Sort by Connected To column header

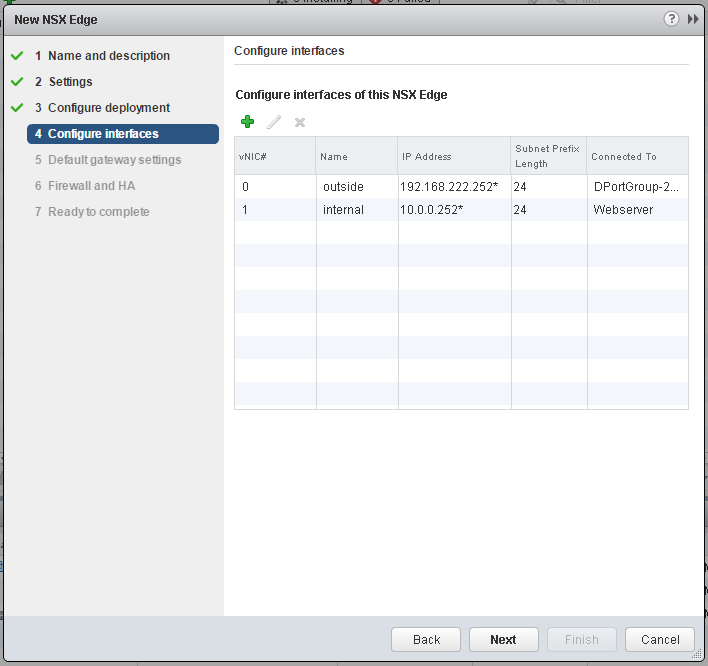638,156
